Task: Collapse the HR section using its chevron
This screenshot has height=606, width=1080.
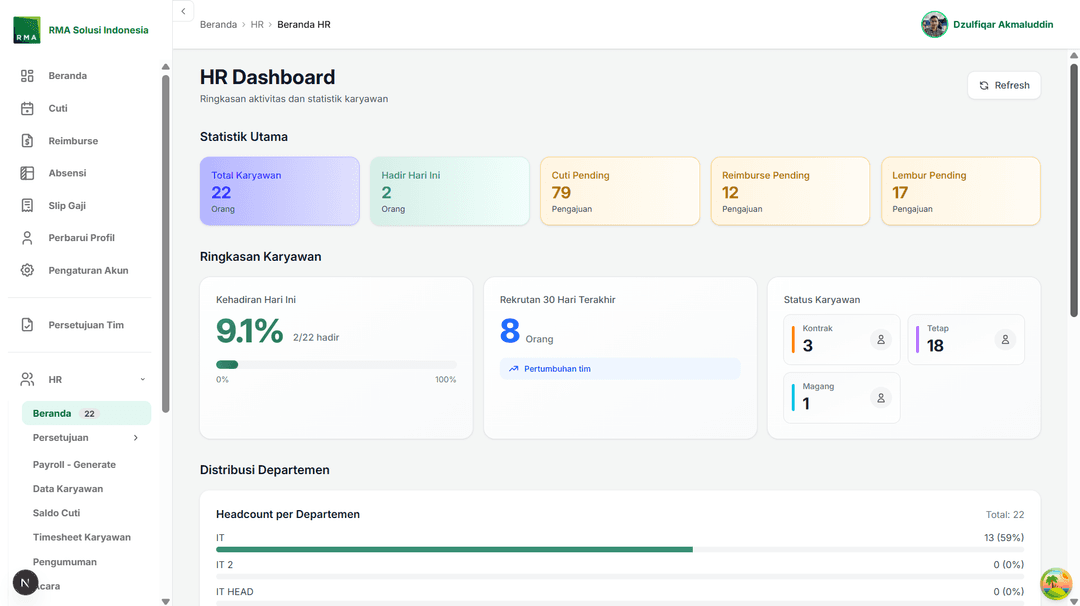Action: point(141,380)
